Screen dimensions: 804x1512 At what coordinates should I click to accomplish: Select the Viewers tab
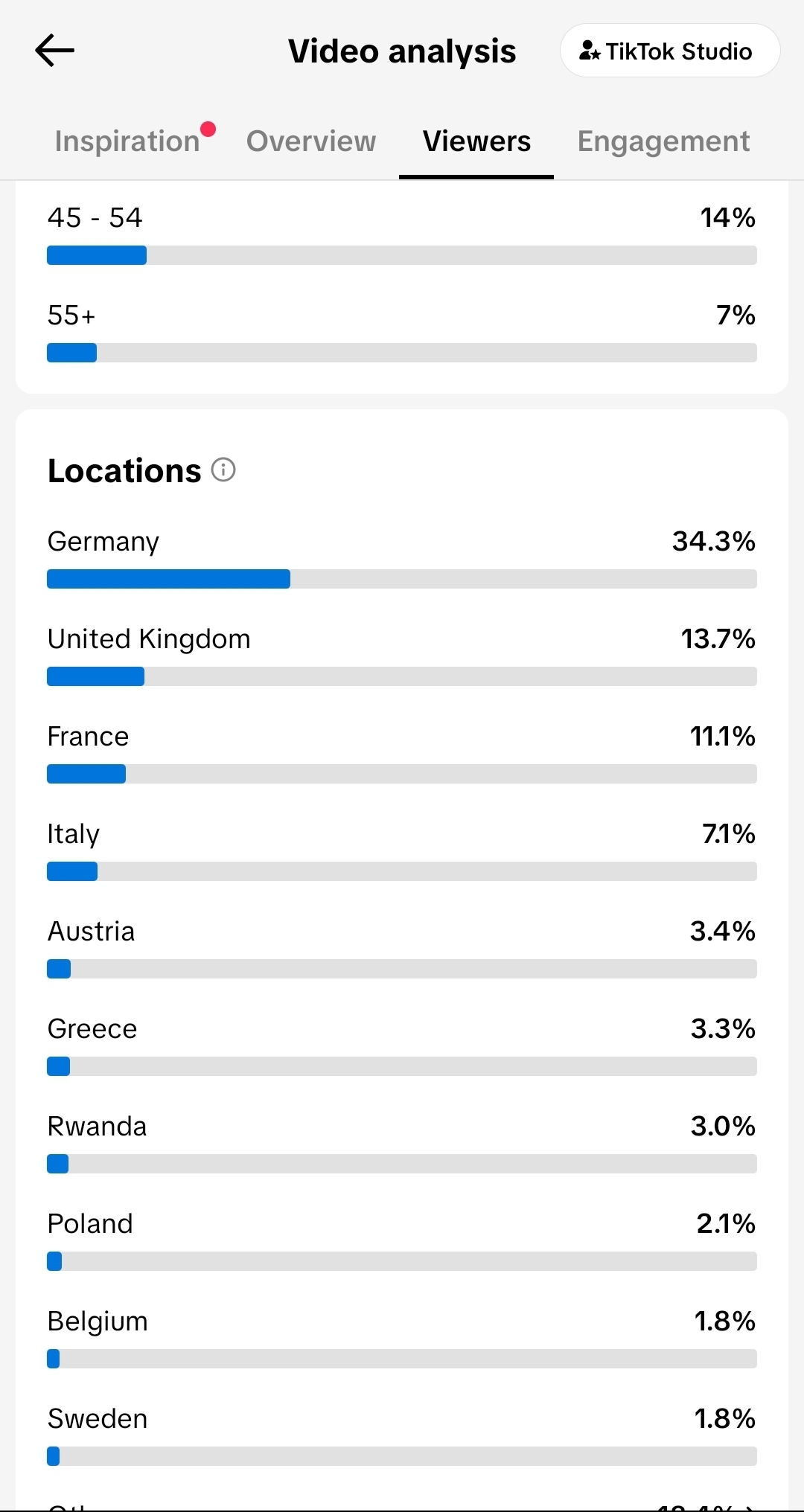point(476,141)
